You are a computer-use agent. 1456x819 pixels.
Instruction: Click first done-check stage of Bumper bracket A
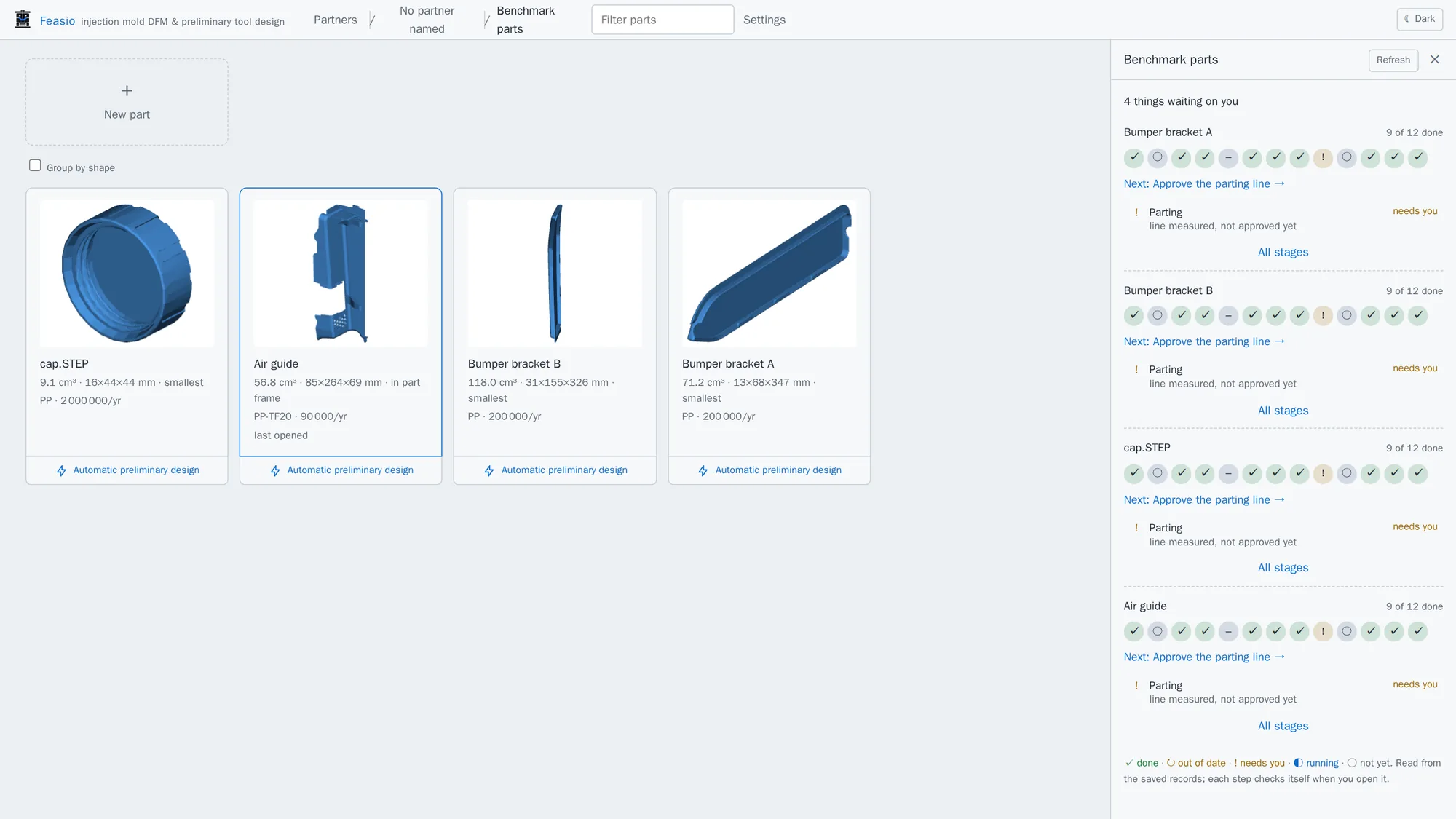[x=1133, y=157]
